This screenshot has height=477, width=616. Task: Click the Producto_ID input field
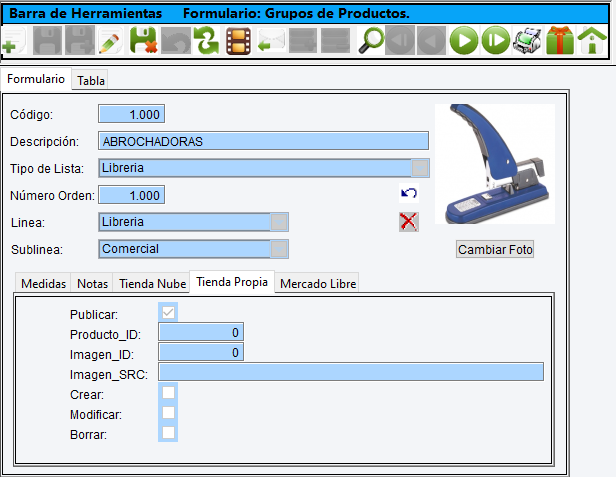pyautogui.click(x=201, y=332)
